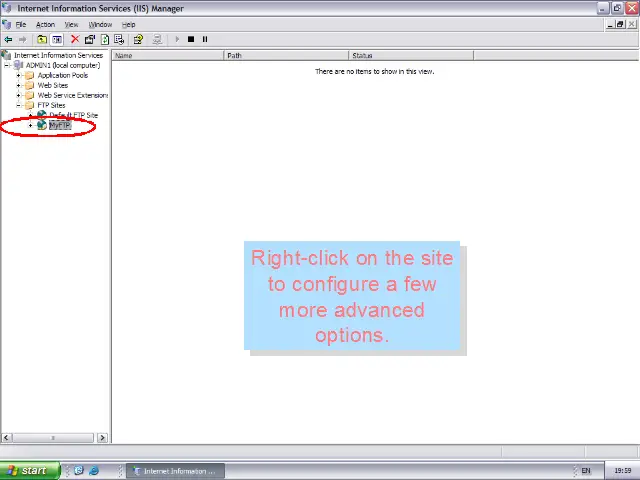Viewport: 640px width, 480px height.
Task: Expand the Default FTP Site node
Action: [30, 116]
